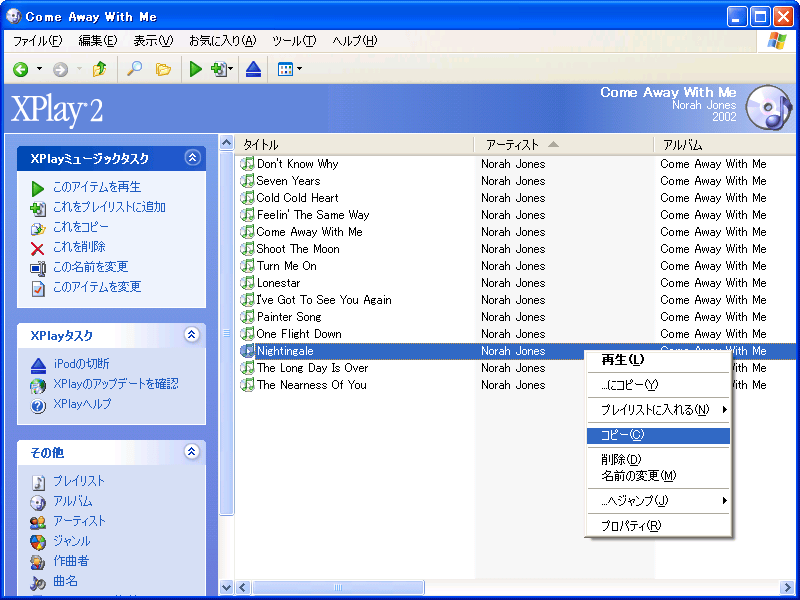Click the disc icon beside アルバム

(38, 503)
